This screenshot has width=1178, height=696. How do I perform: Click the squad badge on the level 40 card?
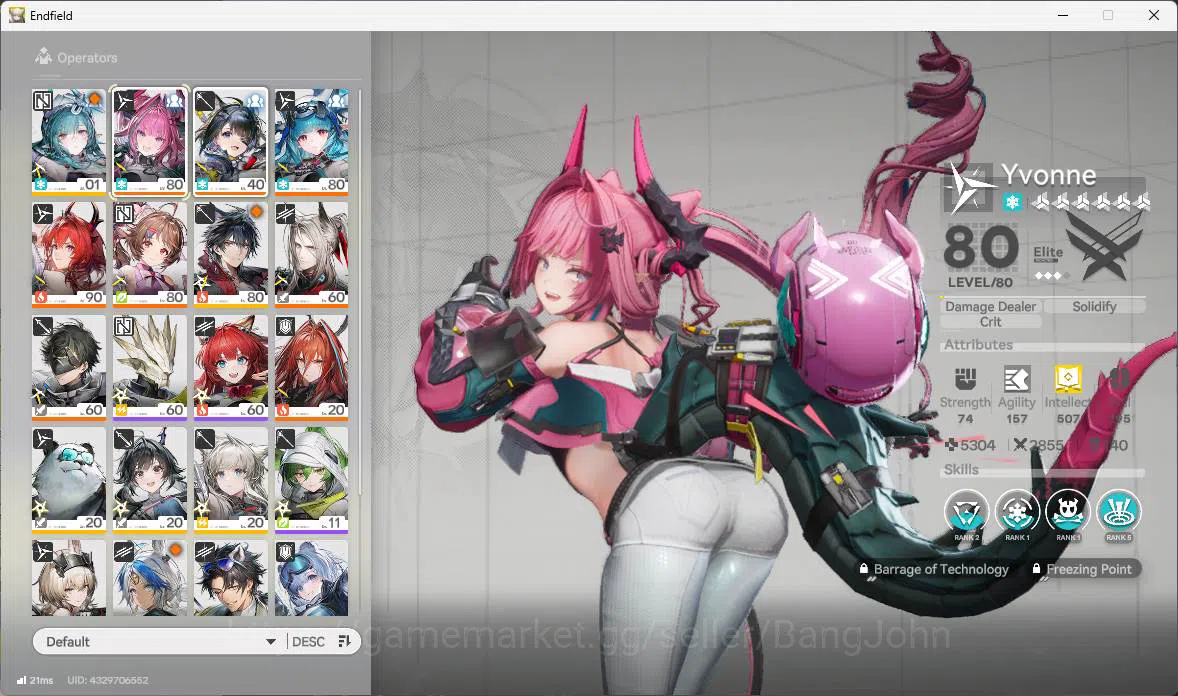(255, 99)
